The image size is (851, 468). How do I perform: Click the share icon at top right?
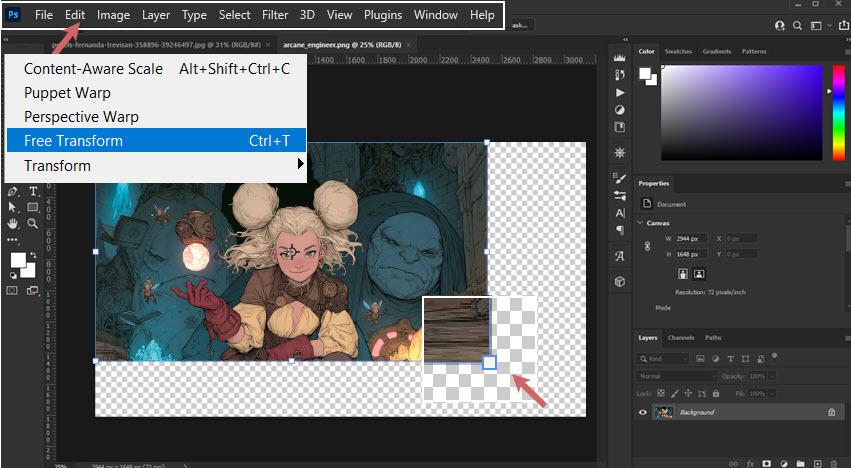pyautogui.click(x=844, y=25)
